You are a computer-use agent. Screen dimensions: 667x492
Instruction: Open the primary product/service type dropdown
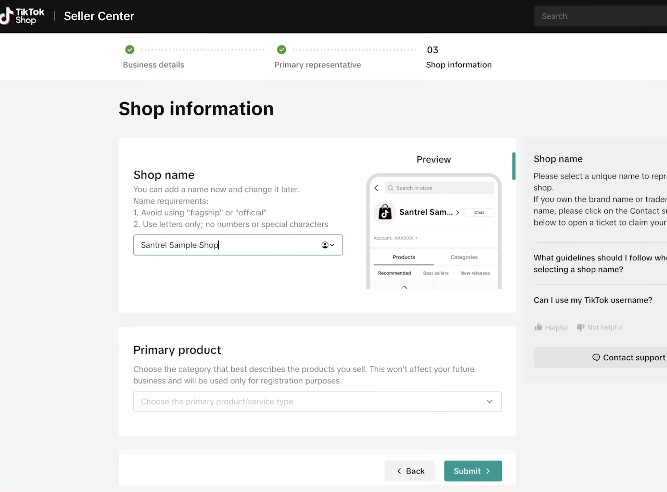pos(317,401)
